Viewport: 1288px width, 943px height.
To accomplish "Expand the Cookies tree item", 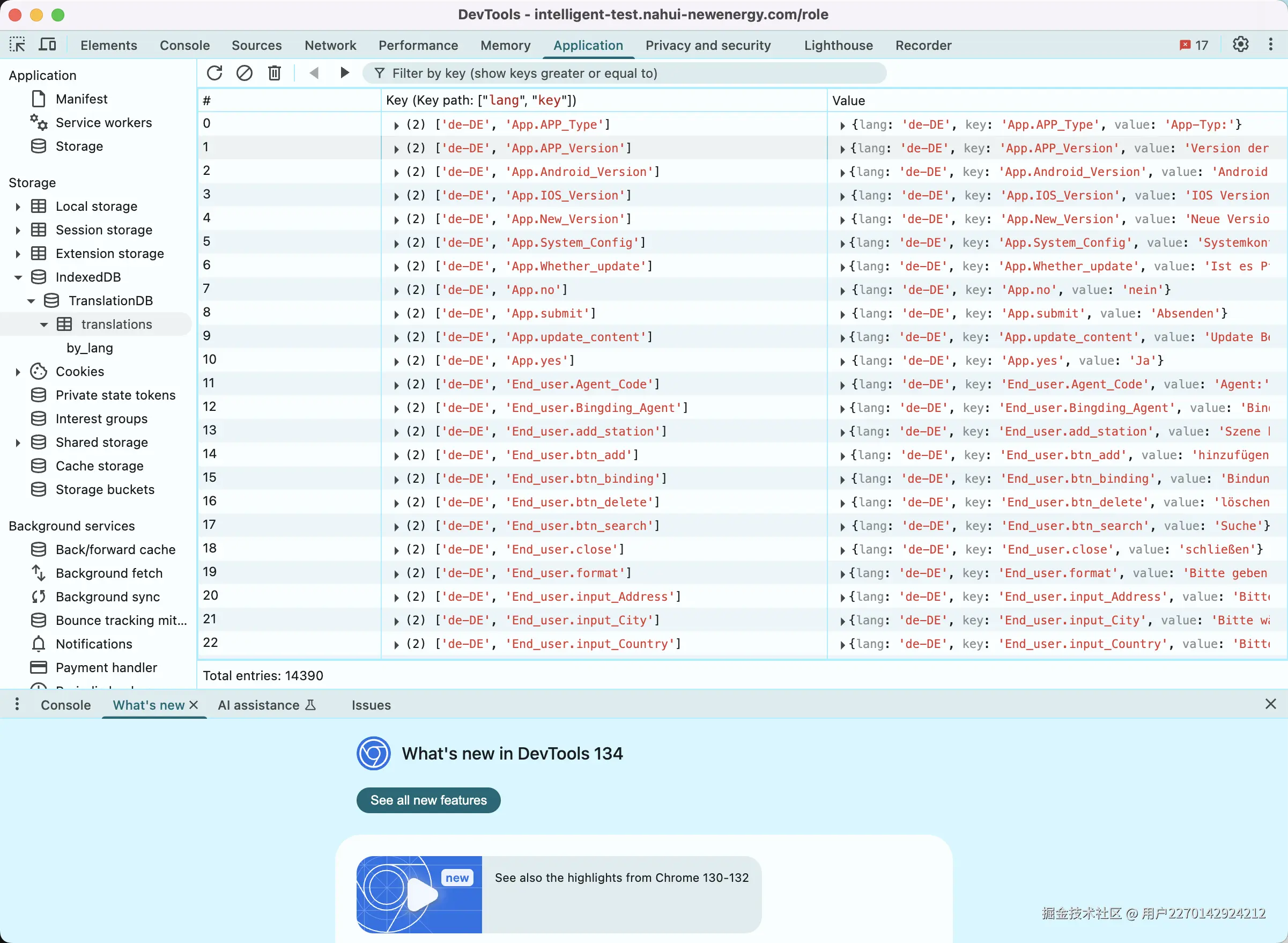I will coord(18,372).
